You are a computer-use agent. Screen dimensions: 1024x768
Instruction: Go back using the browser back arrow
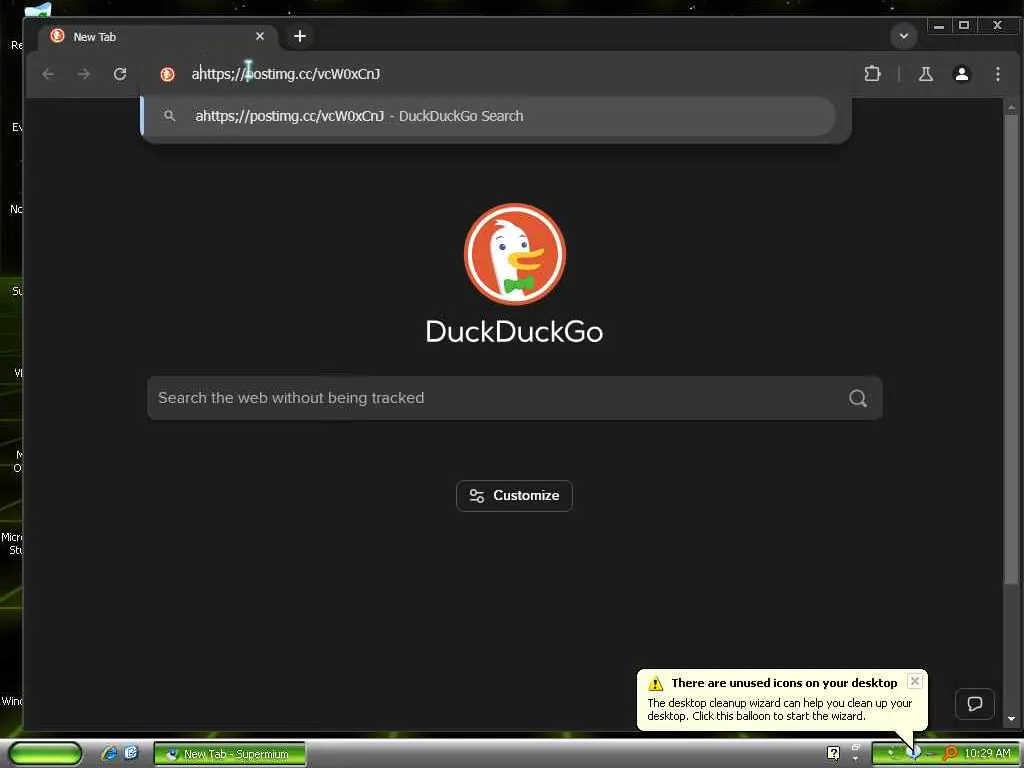click(48, 74)
